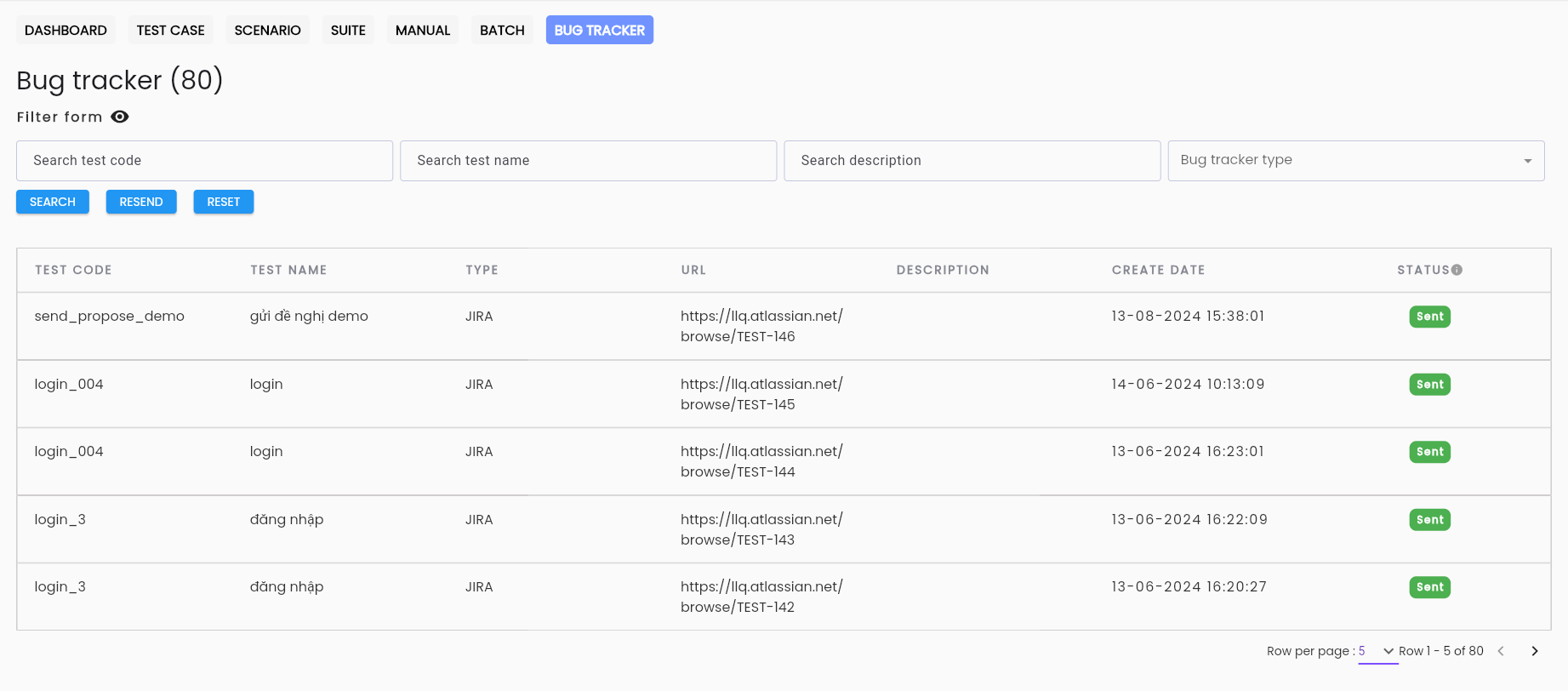The image size is (1568, 691).
Task: Click the Reset button
Action: [x=224, y=202]
